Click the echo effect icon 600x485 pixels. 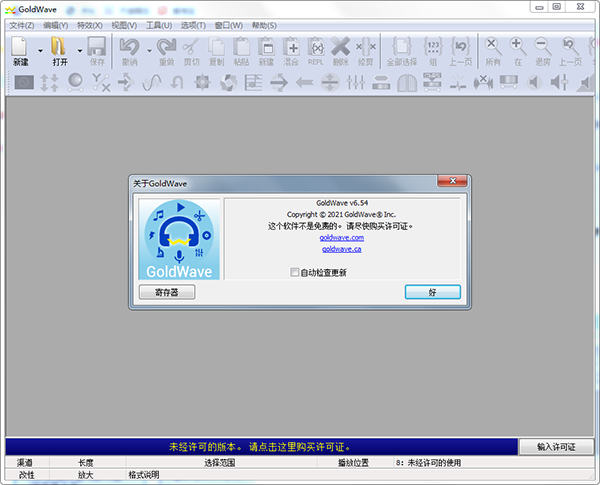126,82
